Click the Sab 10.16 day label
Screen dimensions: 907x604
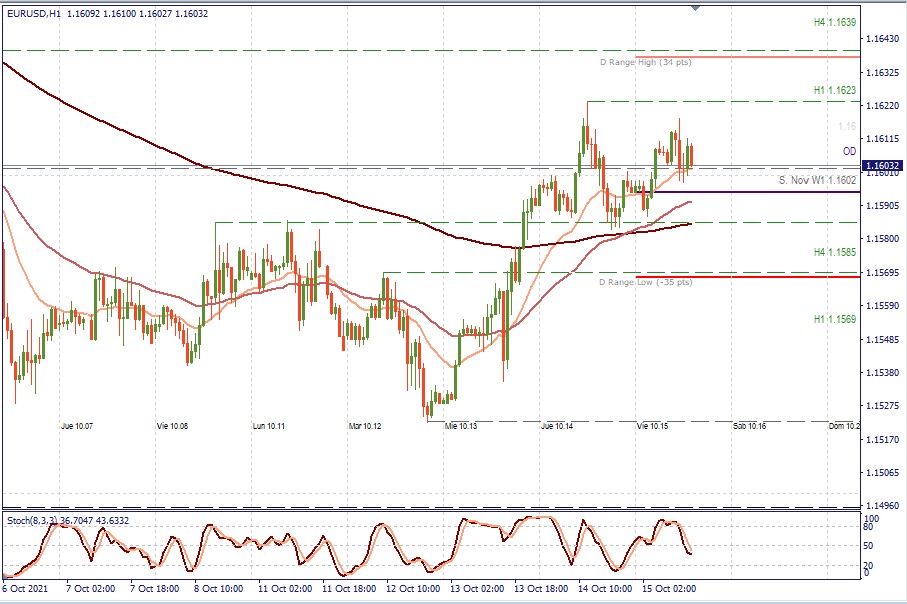tap(749, 426)
